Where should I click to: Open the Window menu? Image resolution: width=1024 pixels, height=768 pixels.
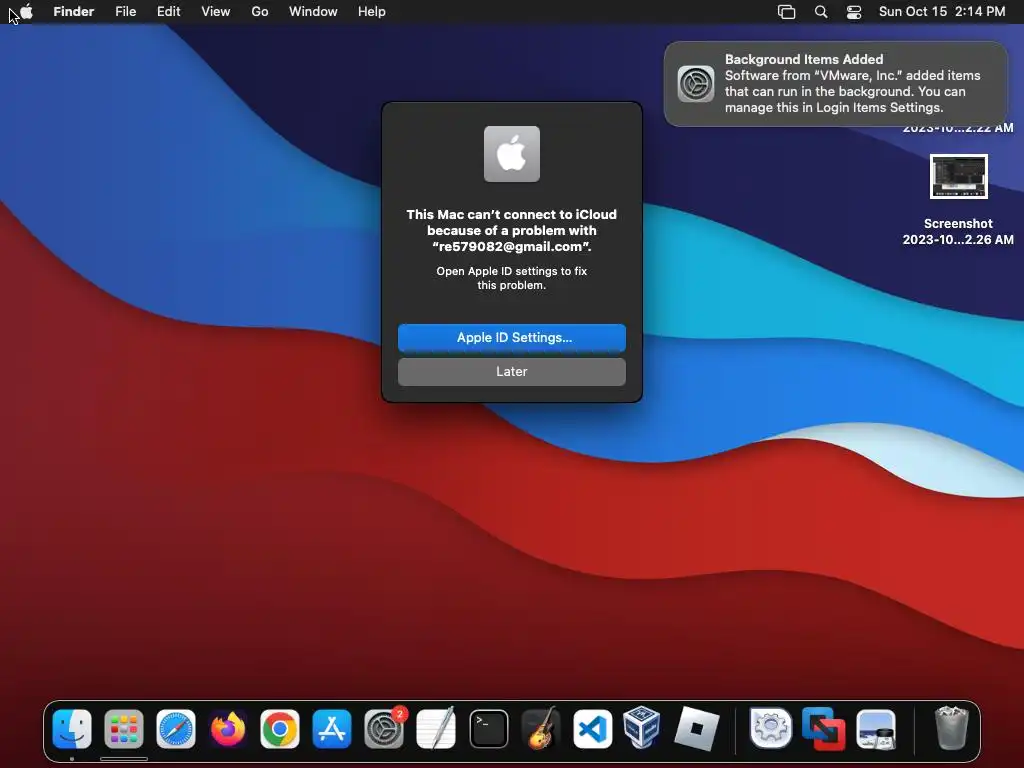[x=313, y=12]
